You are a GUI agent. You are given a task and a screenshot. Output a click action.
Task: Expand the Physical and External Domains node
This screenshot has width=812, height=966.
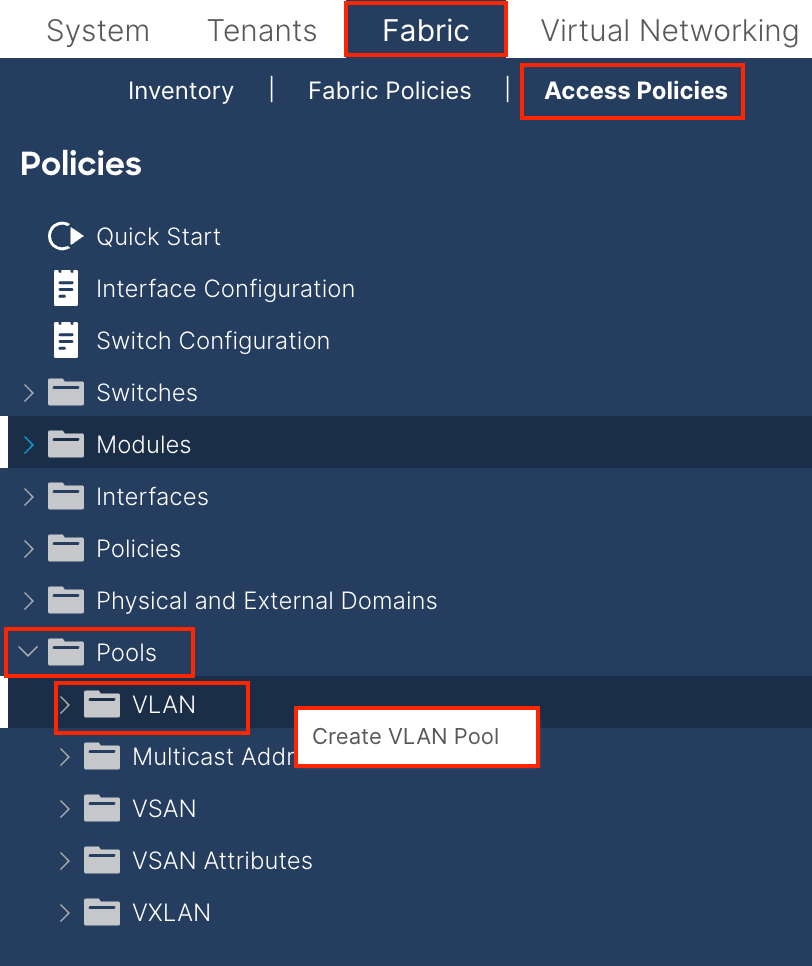[28, 601]
